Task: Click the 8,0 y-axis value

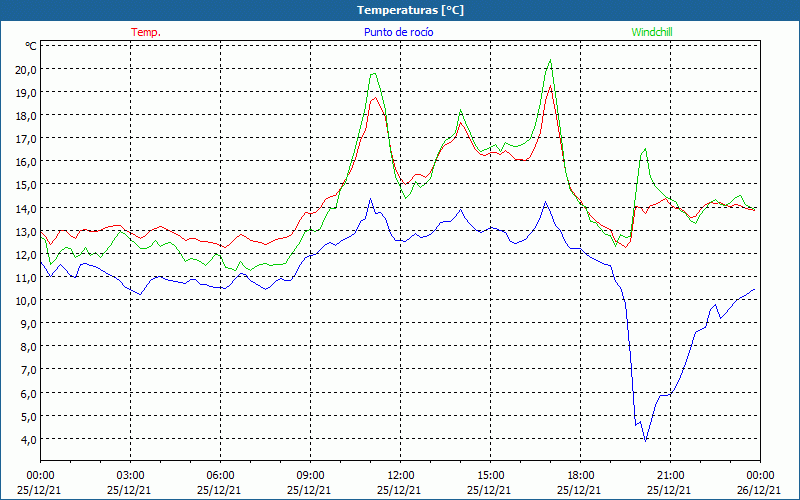Action: click(x=28, y=347)
